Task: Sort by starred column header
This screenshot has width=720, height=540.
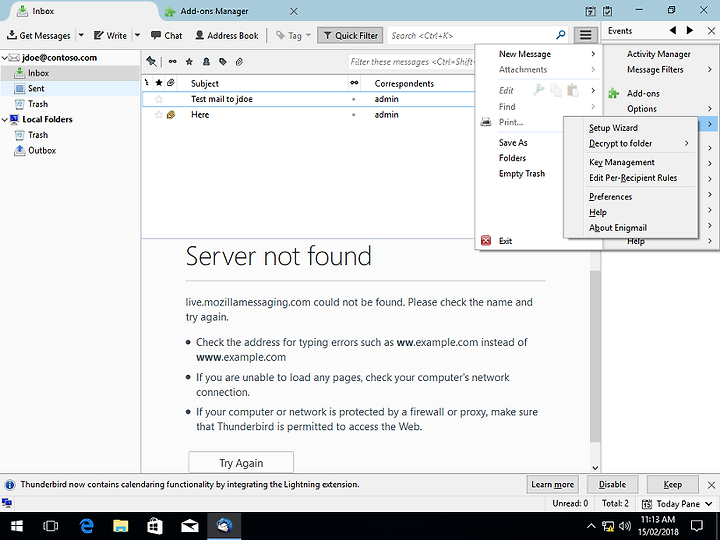Action: pos(159,83)
